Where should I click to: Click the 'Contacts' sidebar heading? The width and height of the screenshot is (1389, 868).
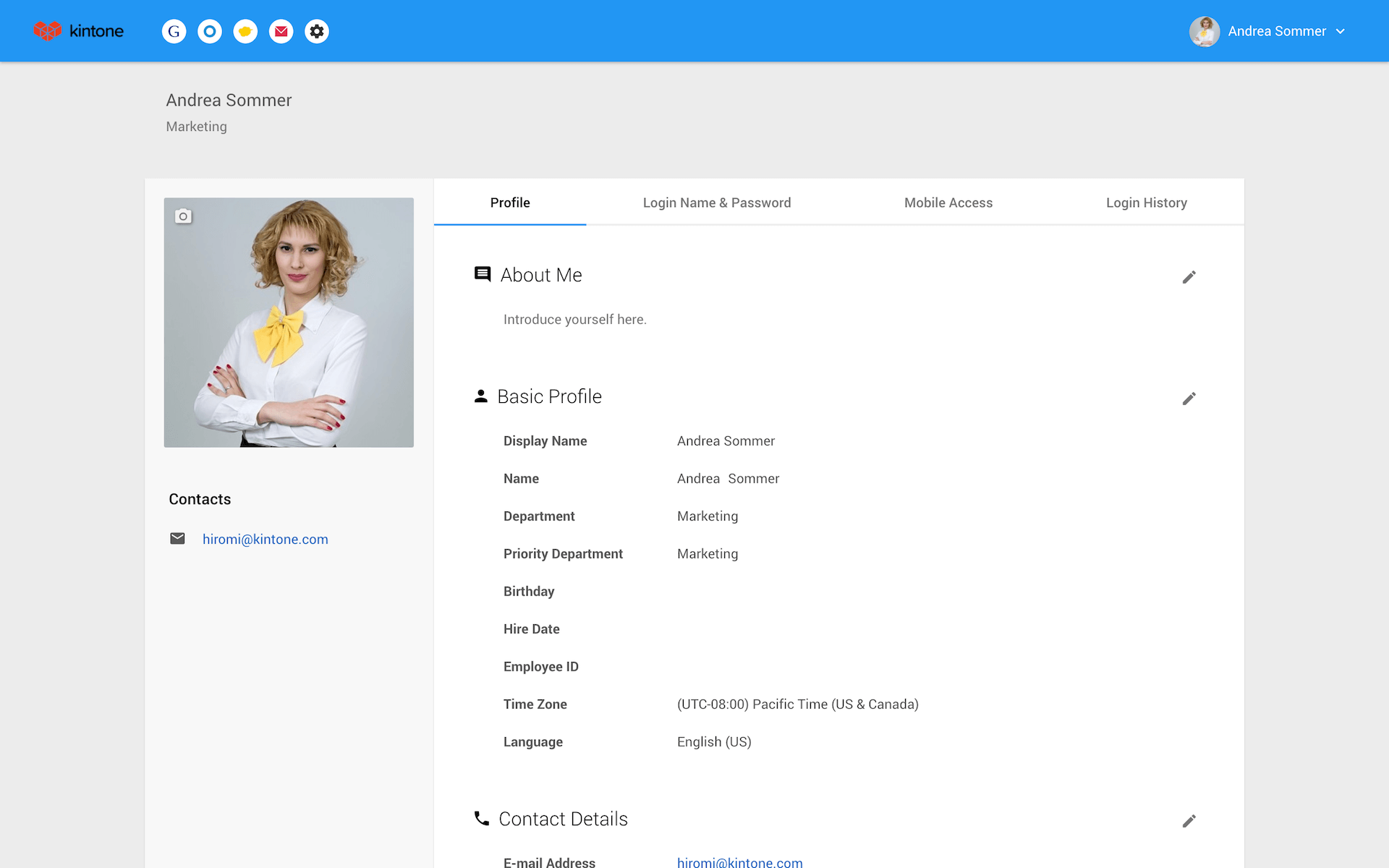[x=200, y=499]
